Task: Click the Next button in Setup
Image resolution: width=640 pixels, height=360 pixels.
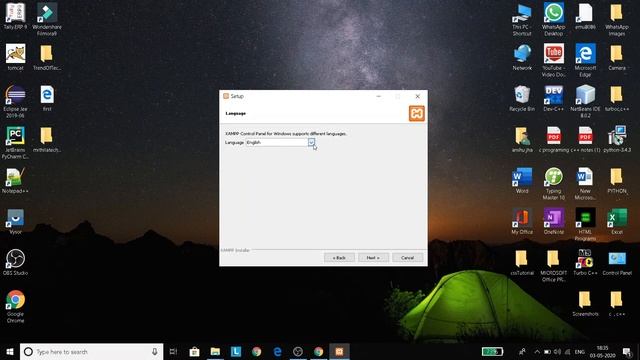Action: coord(373,258)
